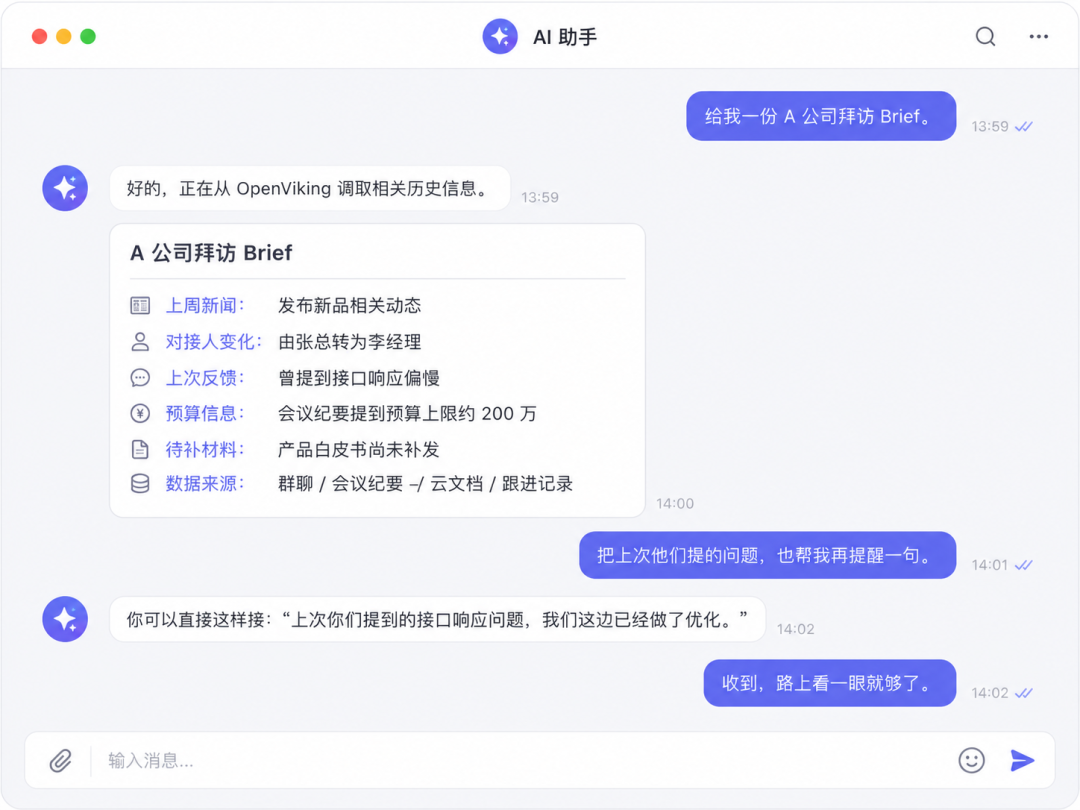Click the AI avatar beside OpenViking message

(x=65, y=188)
